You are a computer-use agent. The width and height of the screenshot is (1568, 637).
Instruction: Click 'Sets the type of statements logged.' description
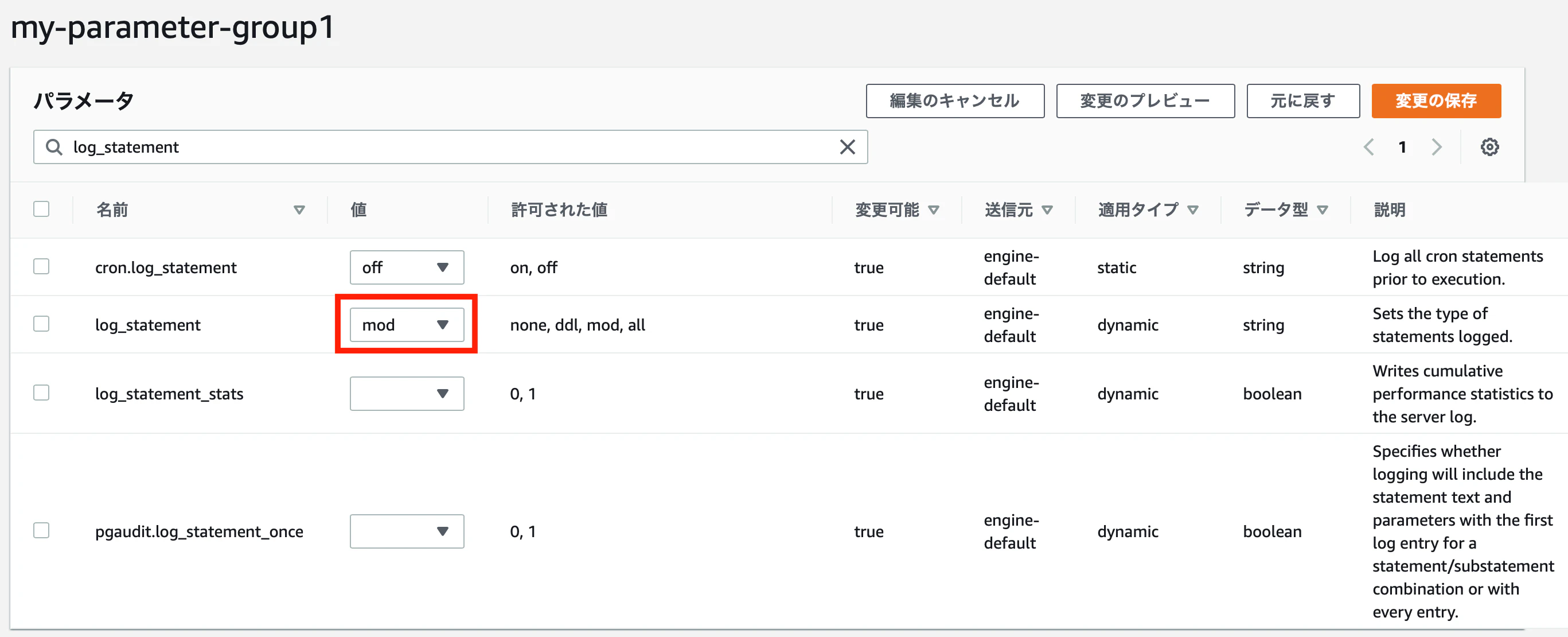coord(1442,325)
